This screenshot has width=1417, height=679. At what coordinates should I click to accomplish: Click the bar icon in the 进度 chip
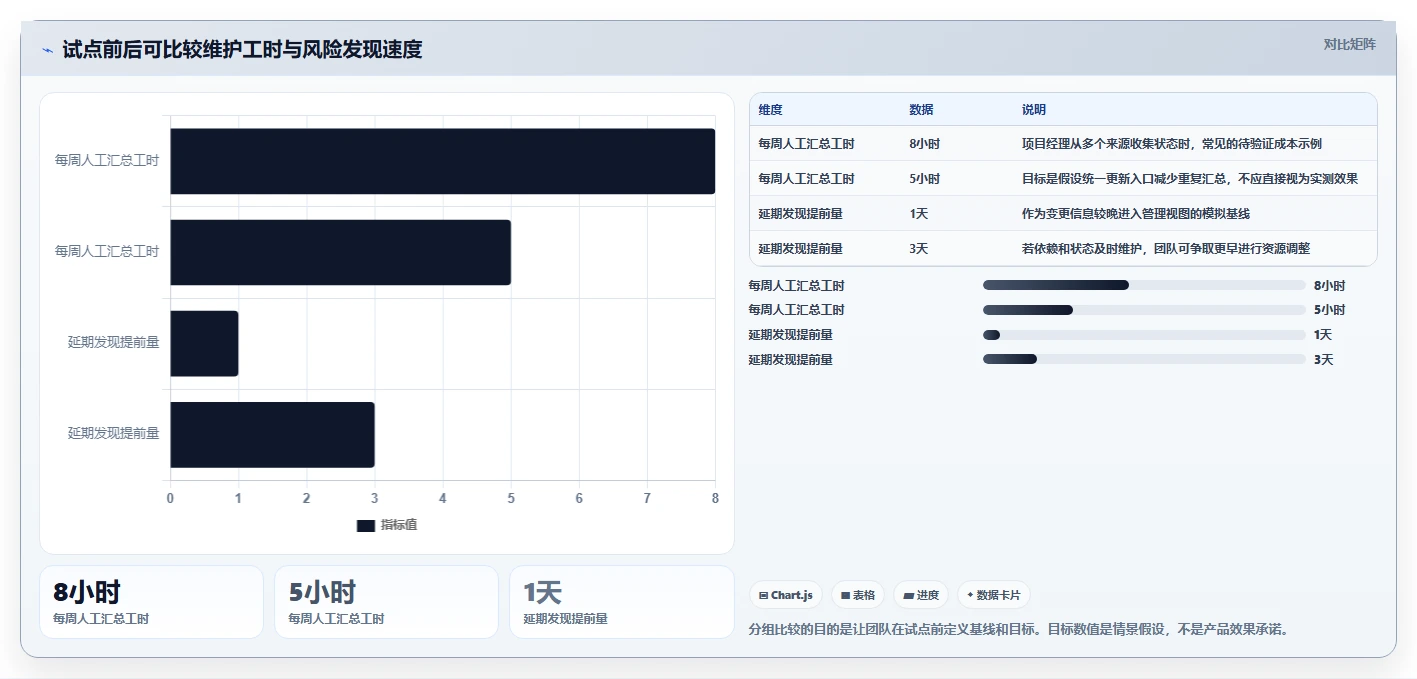(x=908, y=595)
